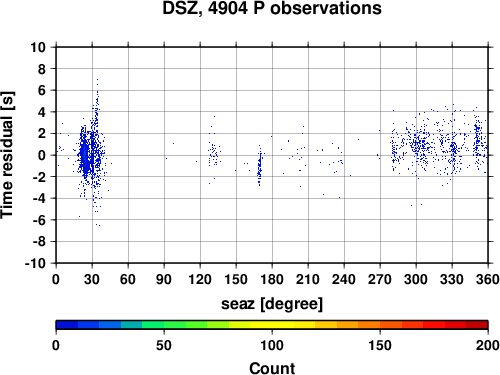The image size is (500, 375).
Task: Click the colorbar tick label "100"
Action: click(272, 345)
